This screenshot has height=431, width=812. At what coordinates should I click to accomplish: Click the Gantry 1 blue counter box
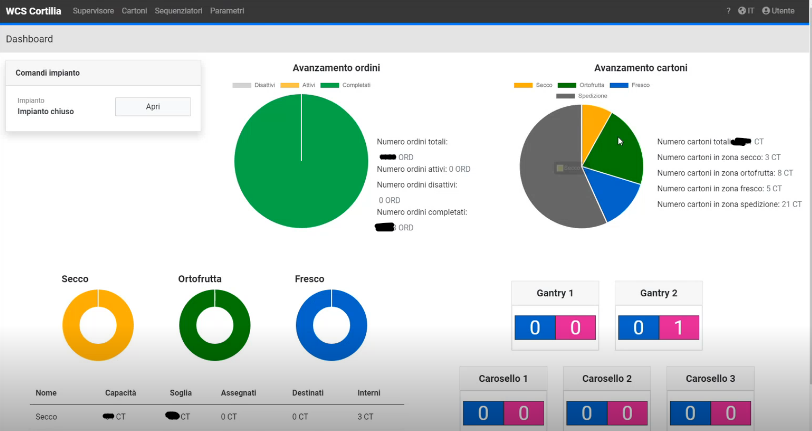coord(535,328)
